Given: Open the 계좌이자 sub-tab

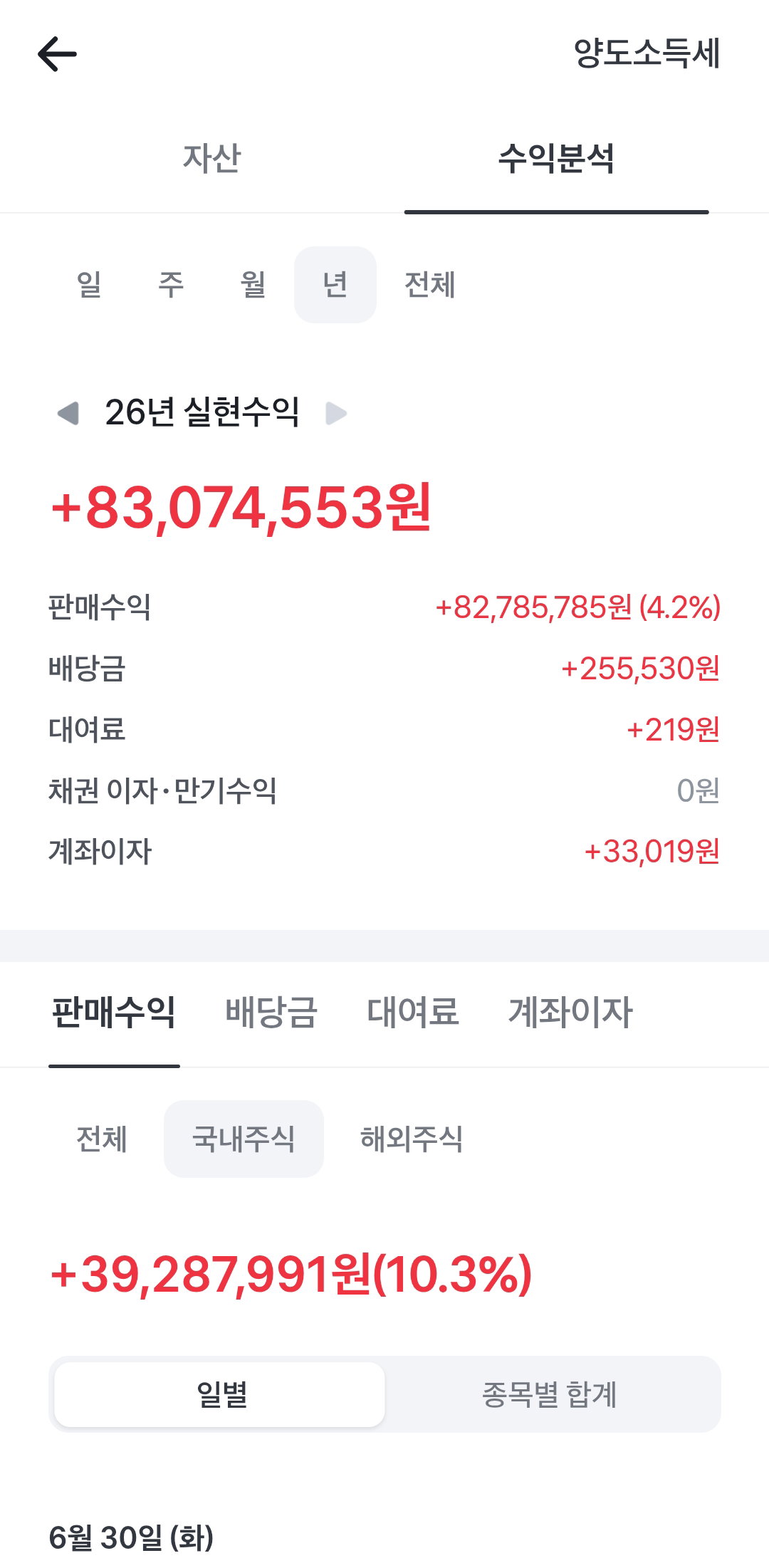Looking at the screenshot, I should pos(570,1012).
